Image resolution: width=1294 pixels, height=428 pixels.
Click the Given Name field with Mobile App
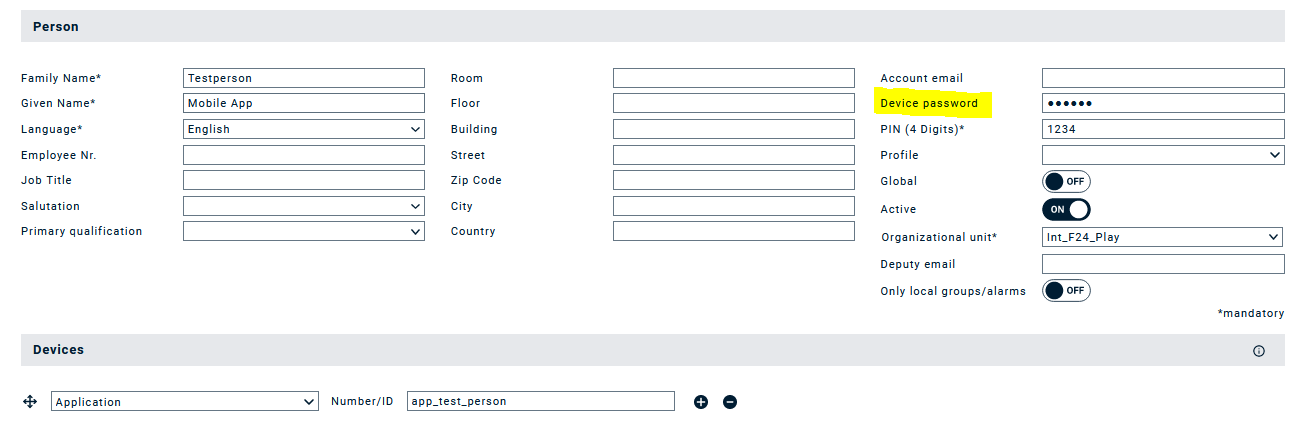click(x=304, y=103)
